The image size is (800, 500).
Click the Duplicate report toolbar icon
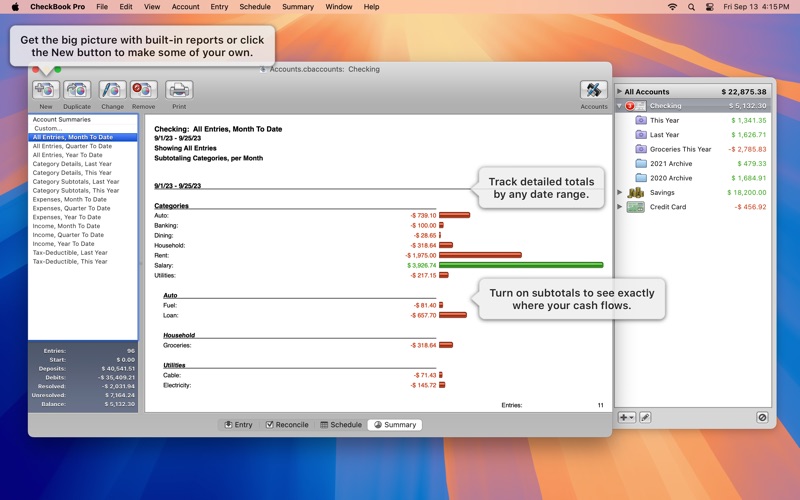(77, 90)
